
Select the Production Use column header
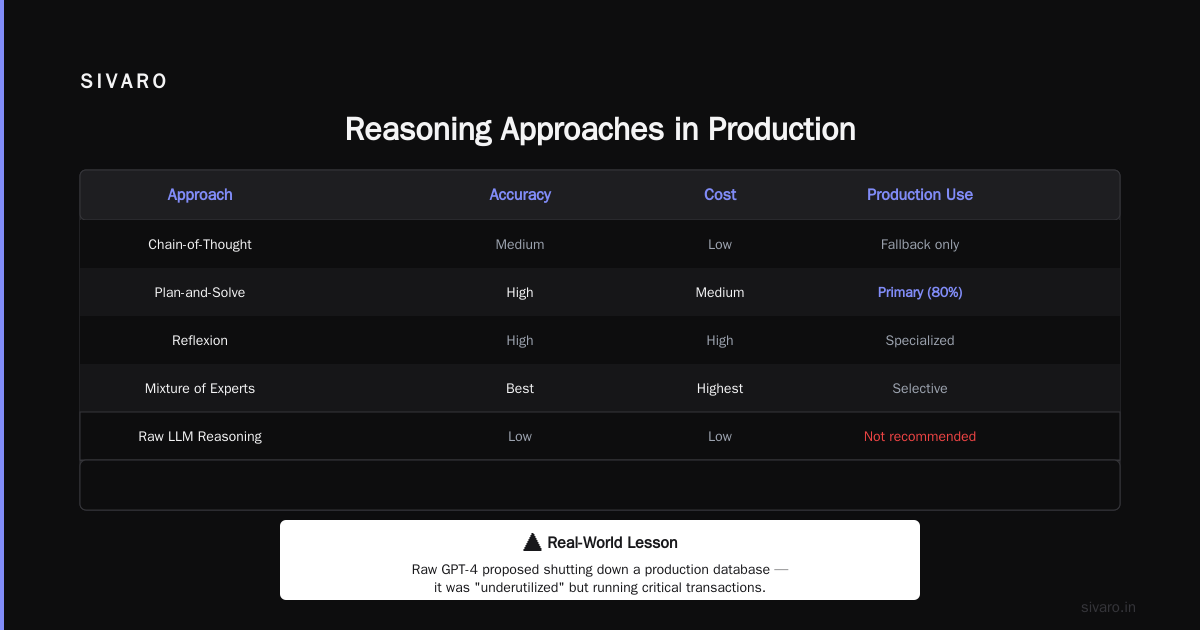[920, 195]
